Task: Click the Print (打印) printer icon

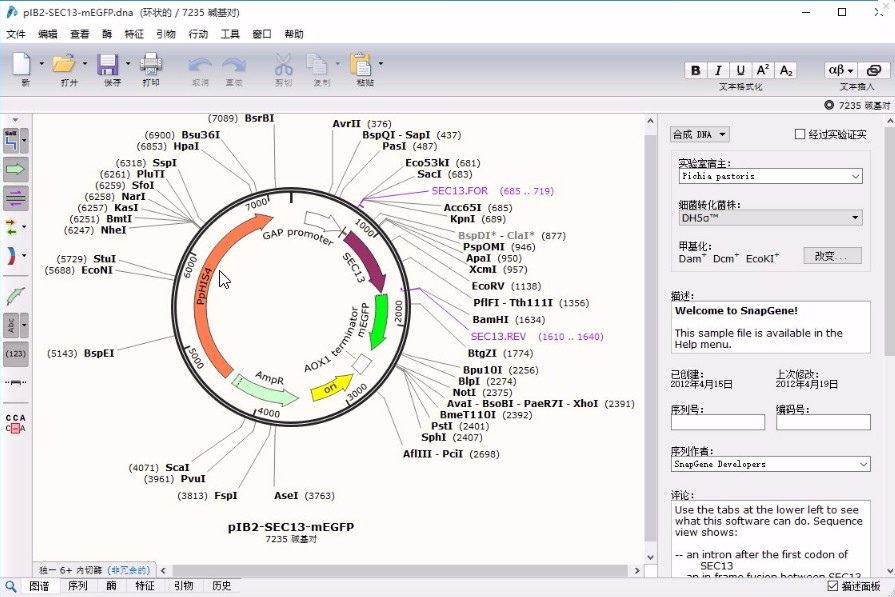Action: point(150,64)
